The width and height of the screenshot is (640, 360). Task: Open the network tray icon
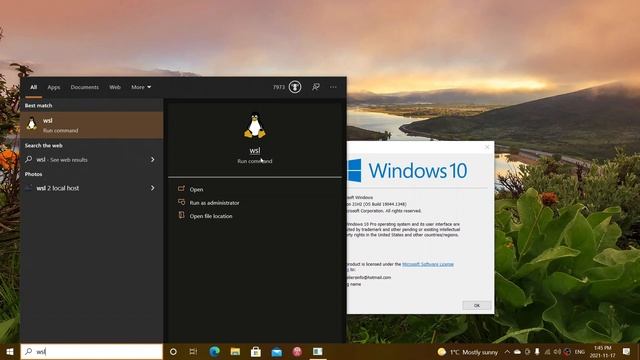coord(547,351)
